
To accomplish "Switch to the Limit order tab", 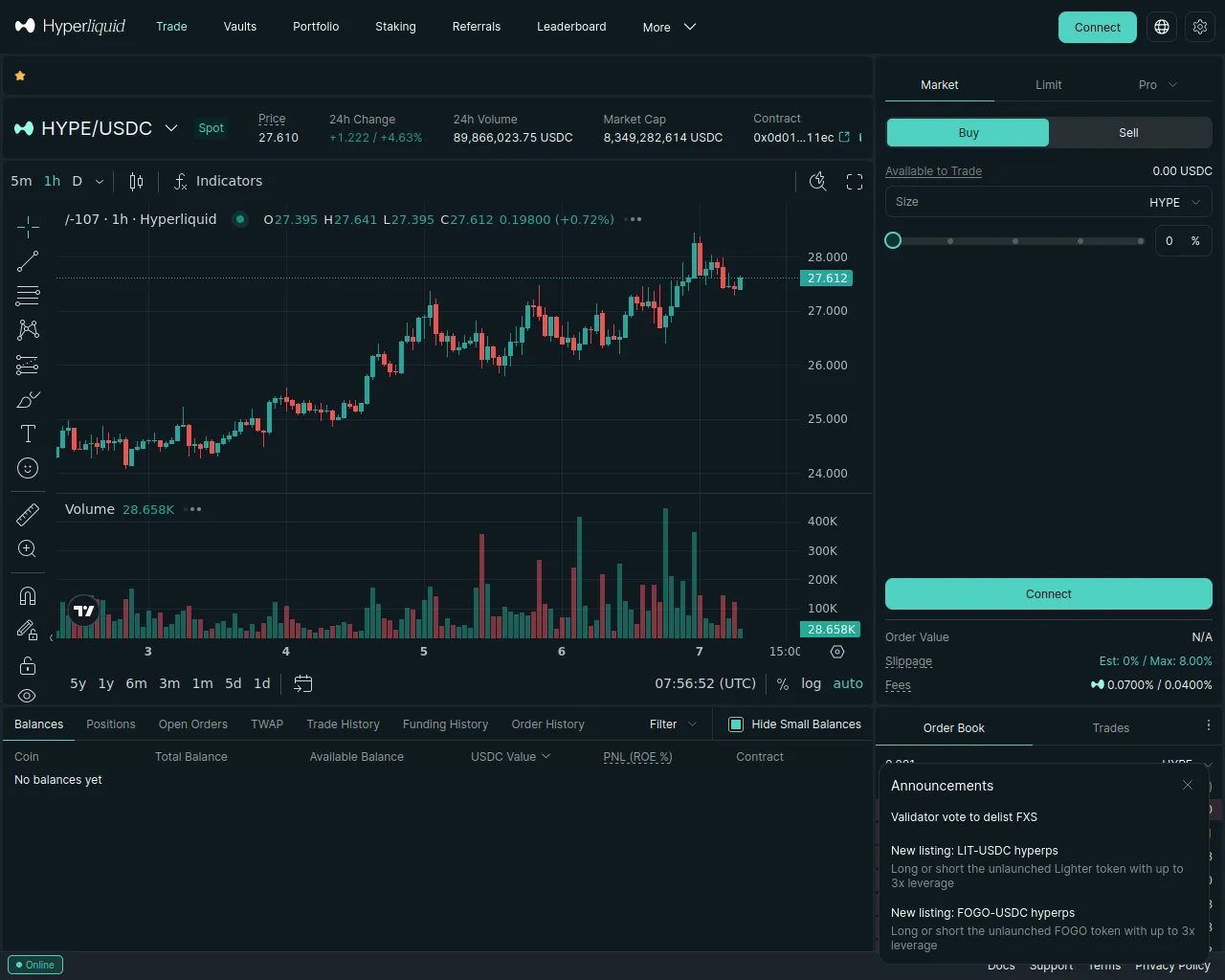I will point(1048,85).
